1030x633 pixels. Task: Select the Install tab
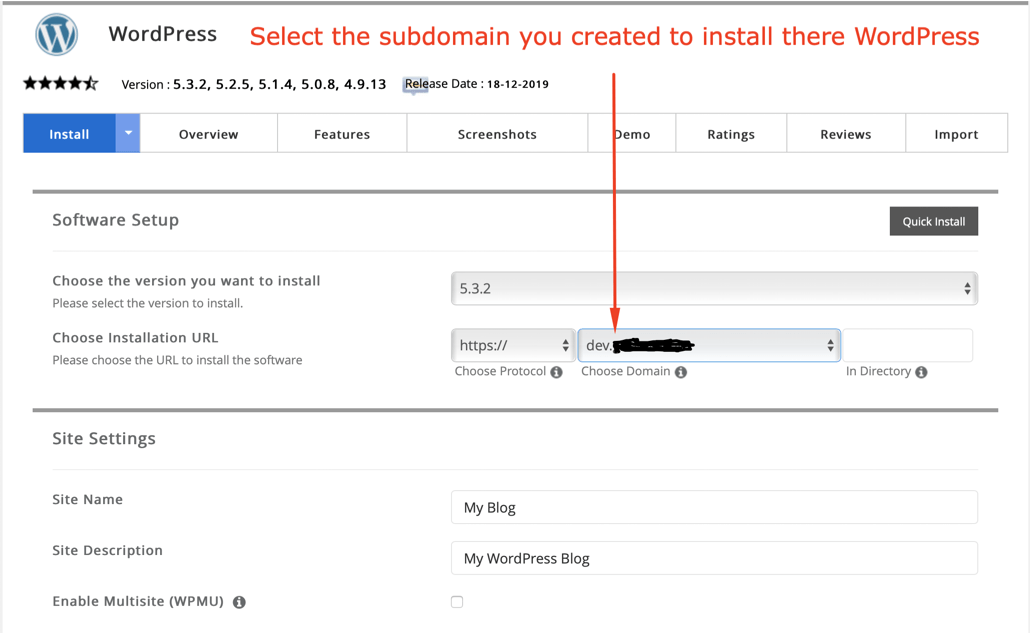point(70,133)
